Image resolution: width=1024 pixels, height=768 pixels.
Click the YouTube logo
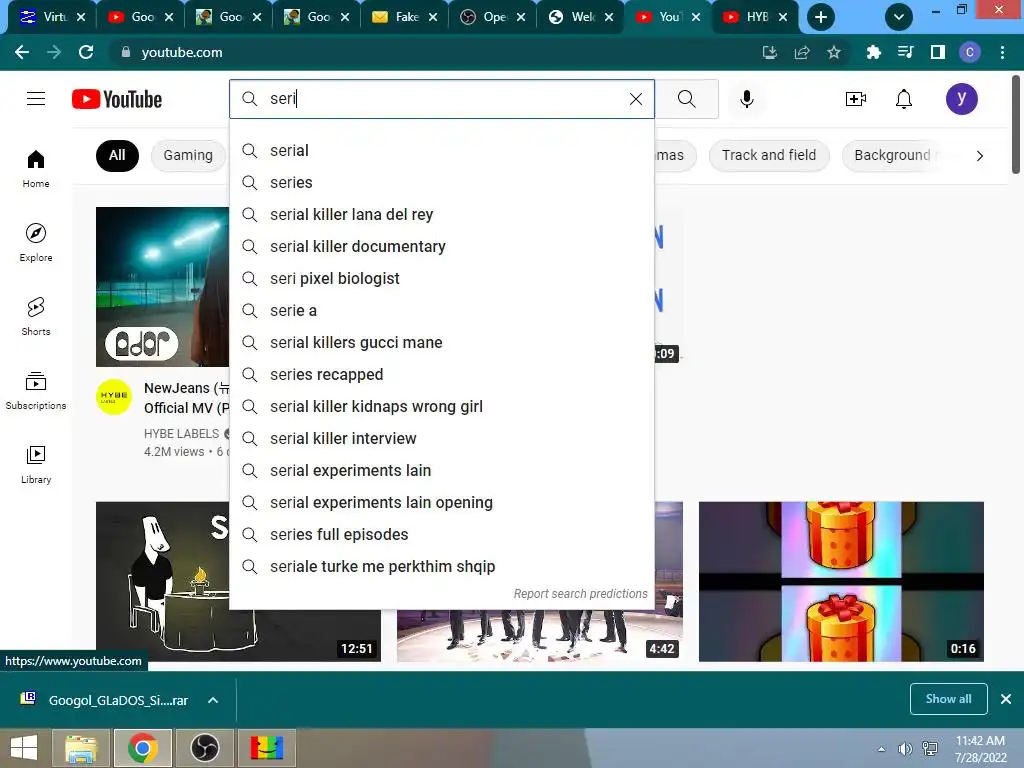(117, 99)
